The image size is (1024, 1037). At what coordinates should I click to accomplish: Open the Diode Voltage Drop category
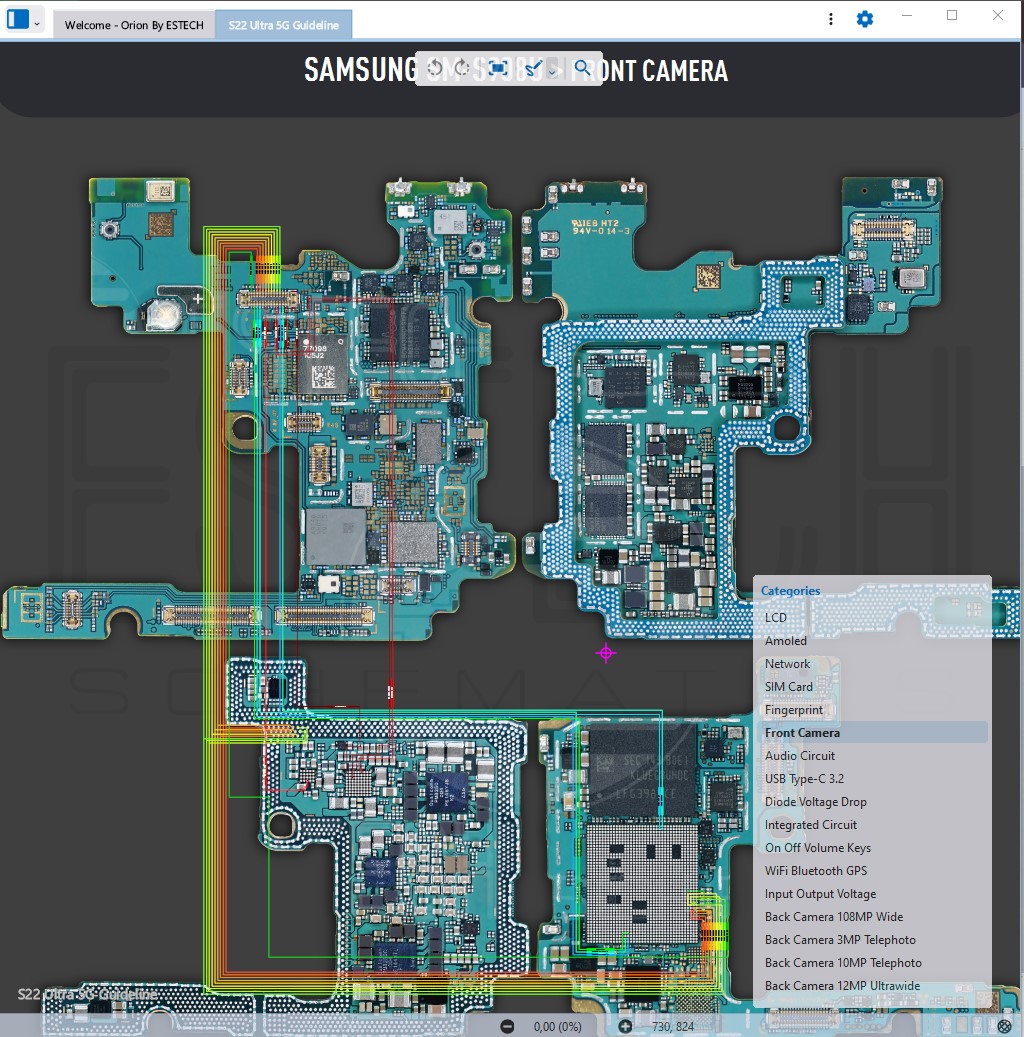815,802
